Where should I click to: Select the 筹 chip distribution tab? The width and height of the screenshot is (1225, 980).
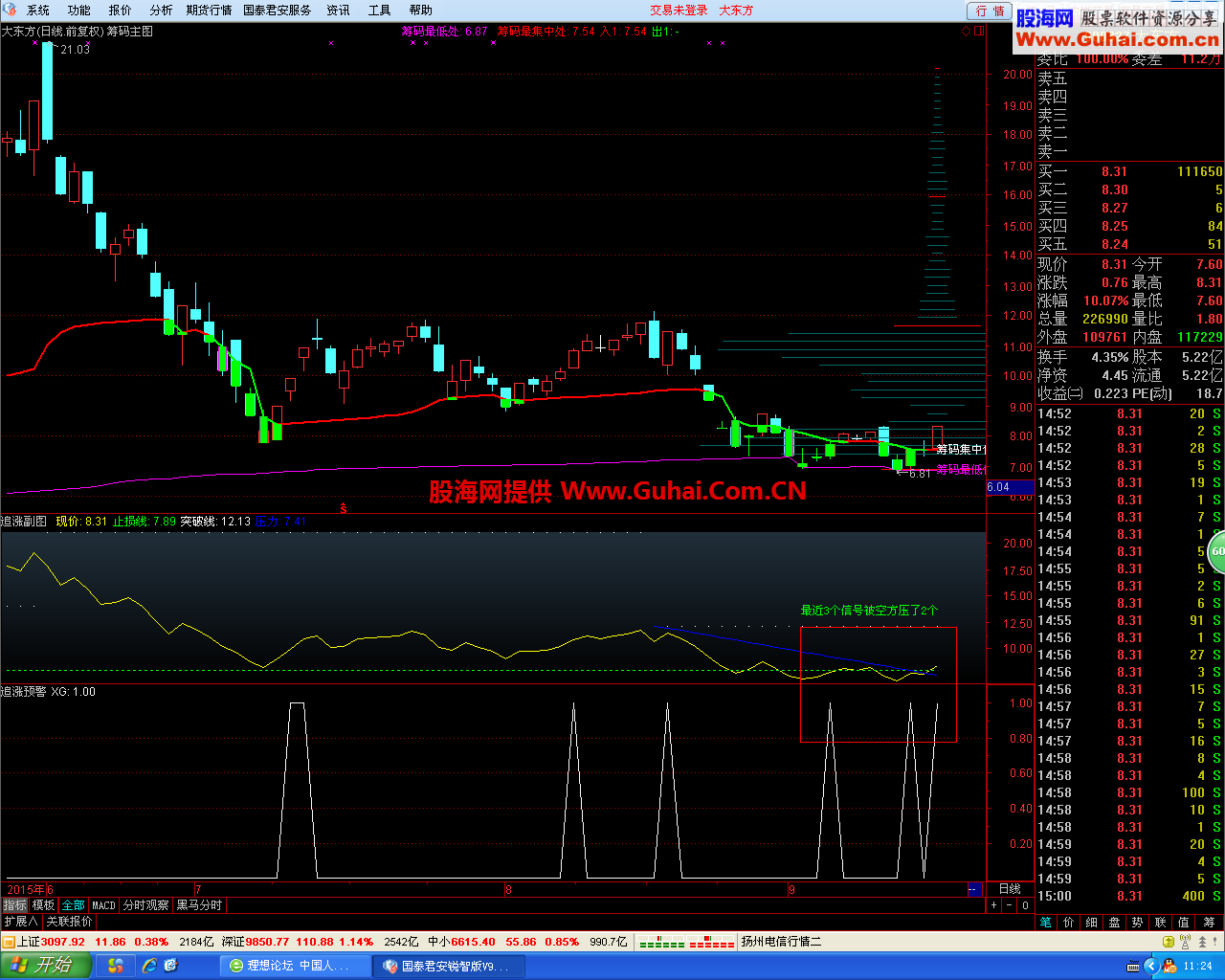(1209, 923)
